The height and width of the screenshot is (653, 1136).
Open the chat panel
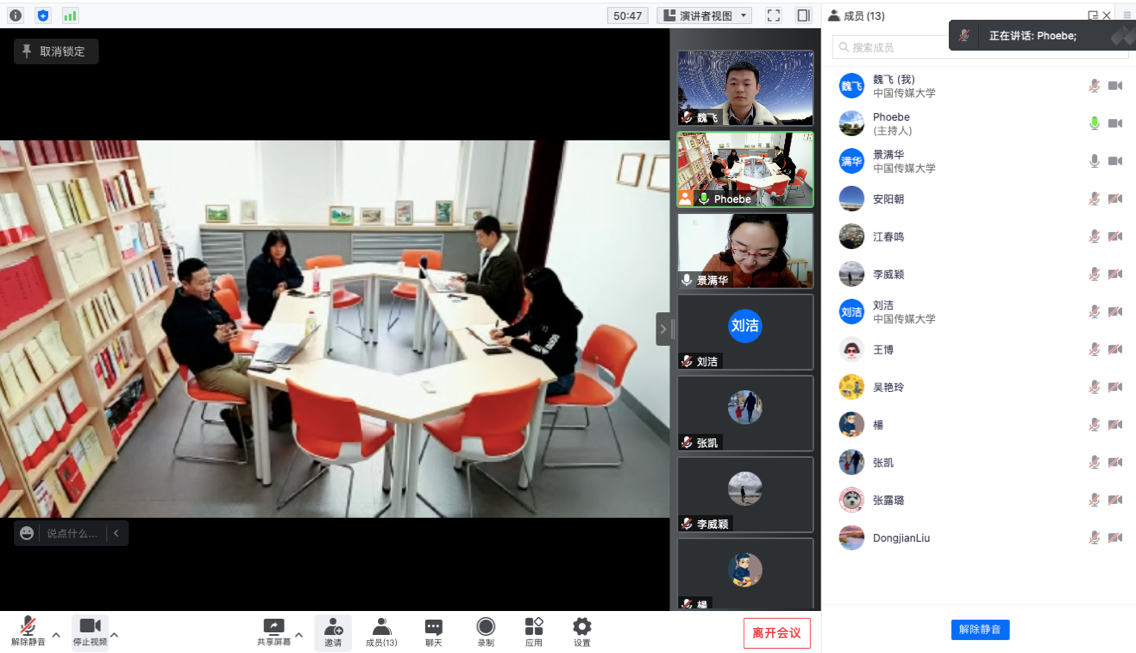pyautogui.click(x=433, y=632)
